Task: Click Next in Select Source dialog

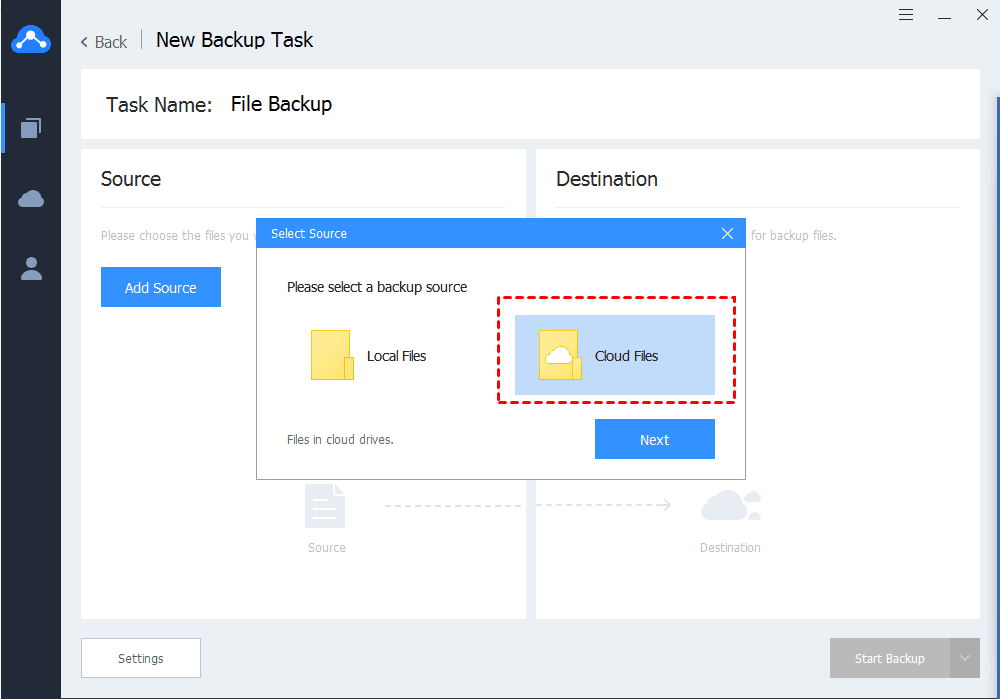Action: [654, 439]
